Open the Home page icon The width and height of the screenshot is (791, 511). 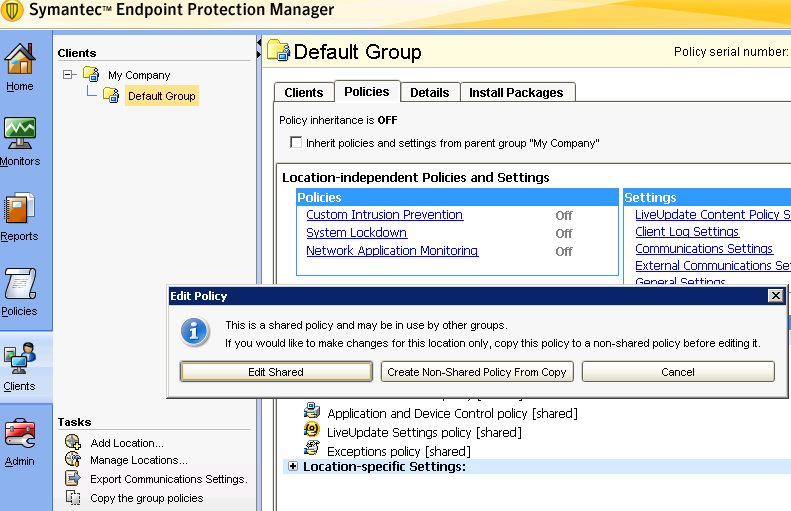(20, 59)
